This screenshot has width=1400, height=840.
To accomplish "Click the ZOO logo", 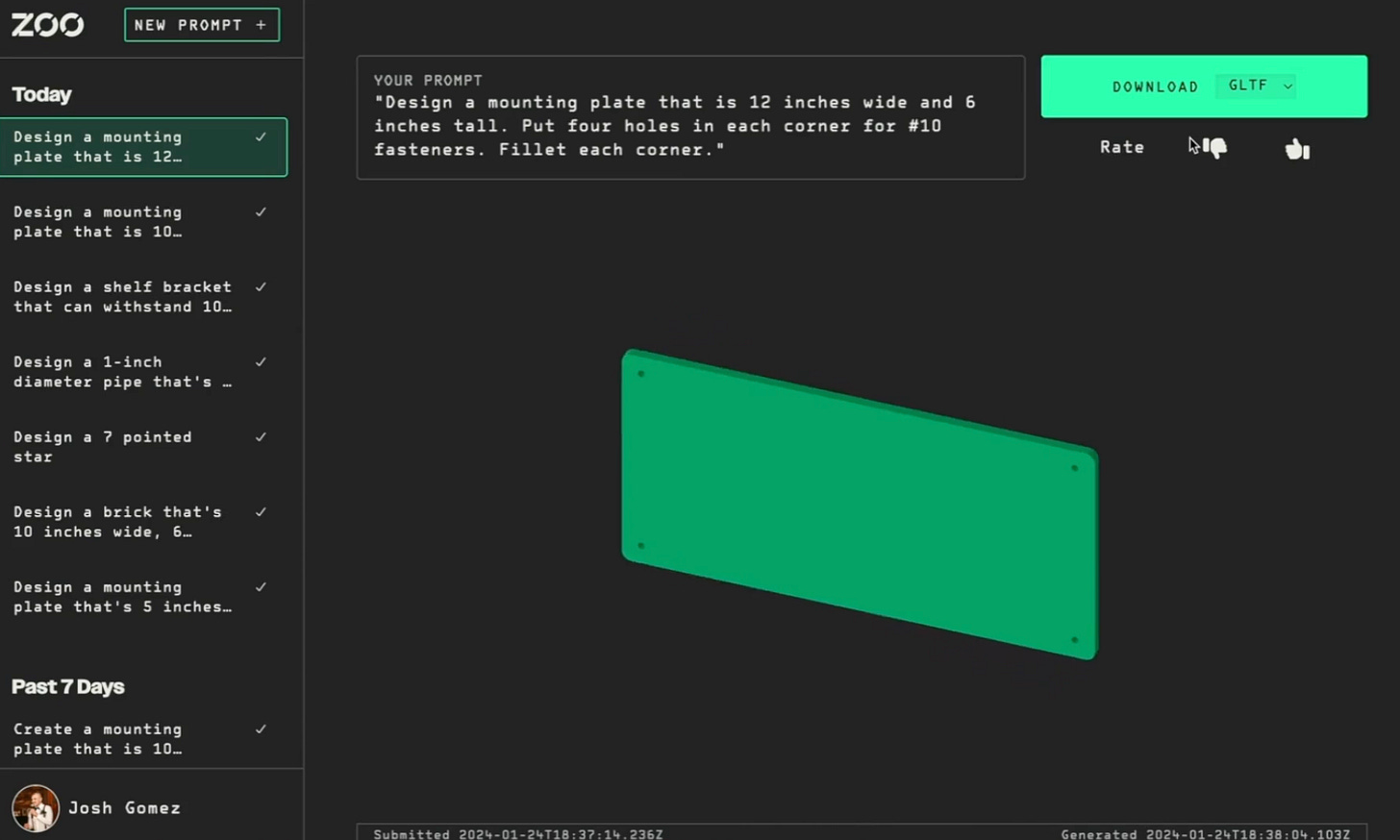I will click(x=47, y=25).
